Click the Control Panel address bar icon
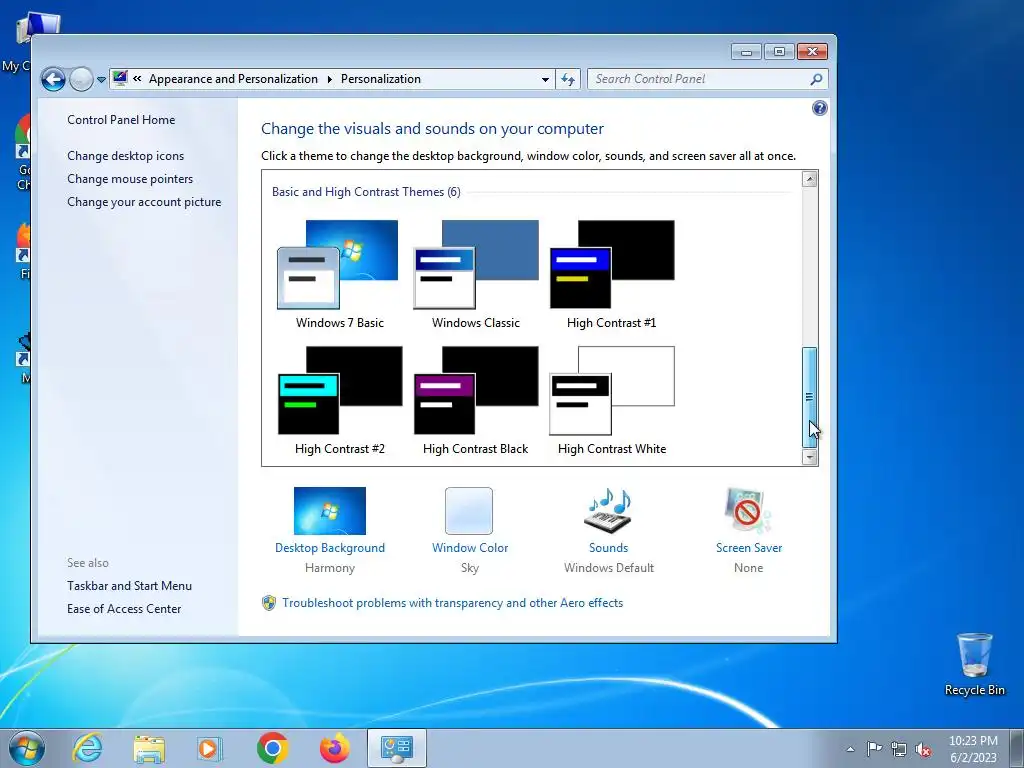The image size is (1024, 768). 120,78
